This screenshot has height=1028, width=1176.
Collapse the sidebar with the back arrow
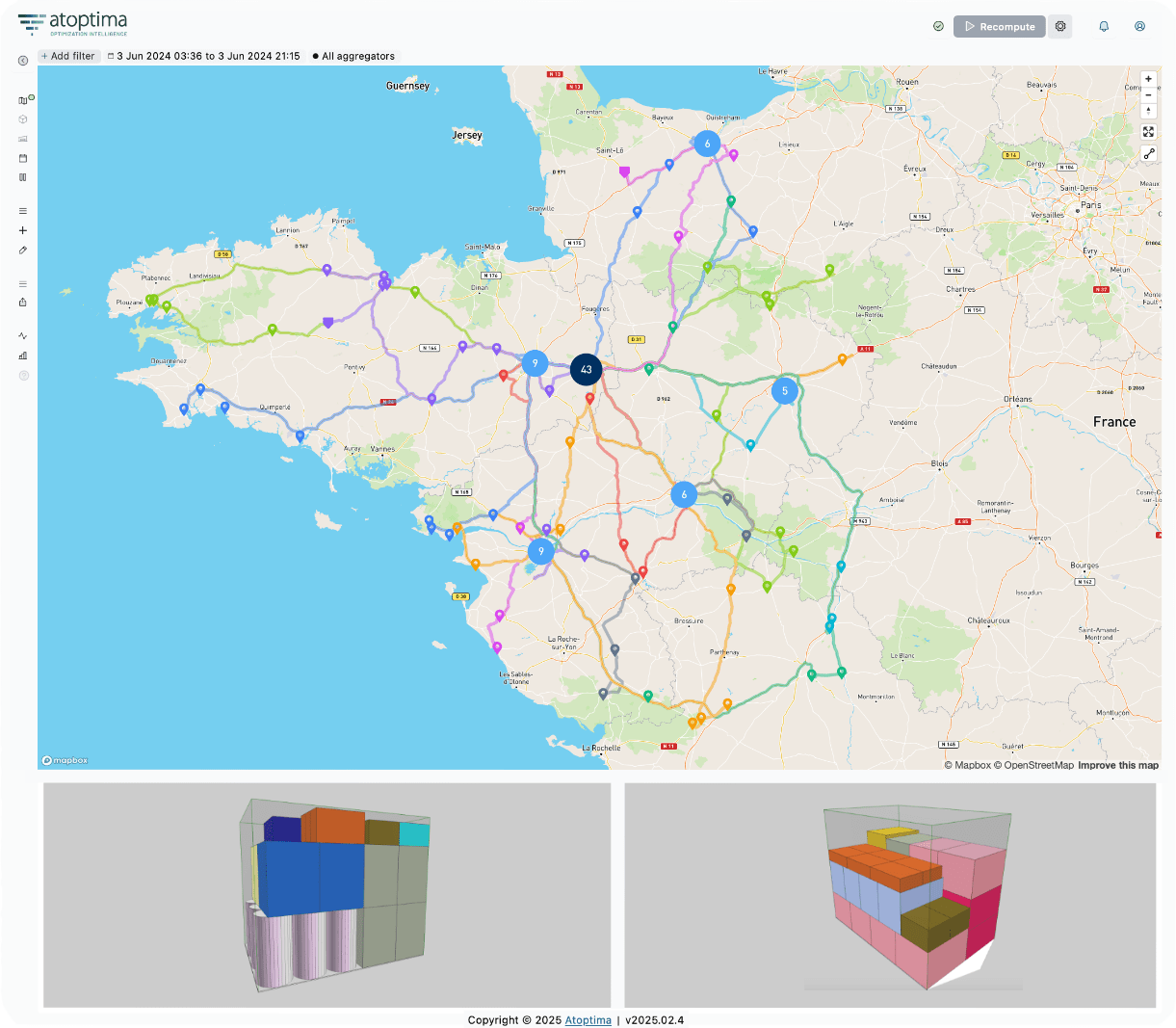coord(23,61)
